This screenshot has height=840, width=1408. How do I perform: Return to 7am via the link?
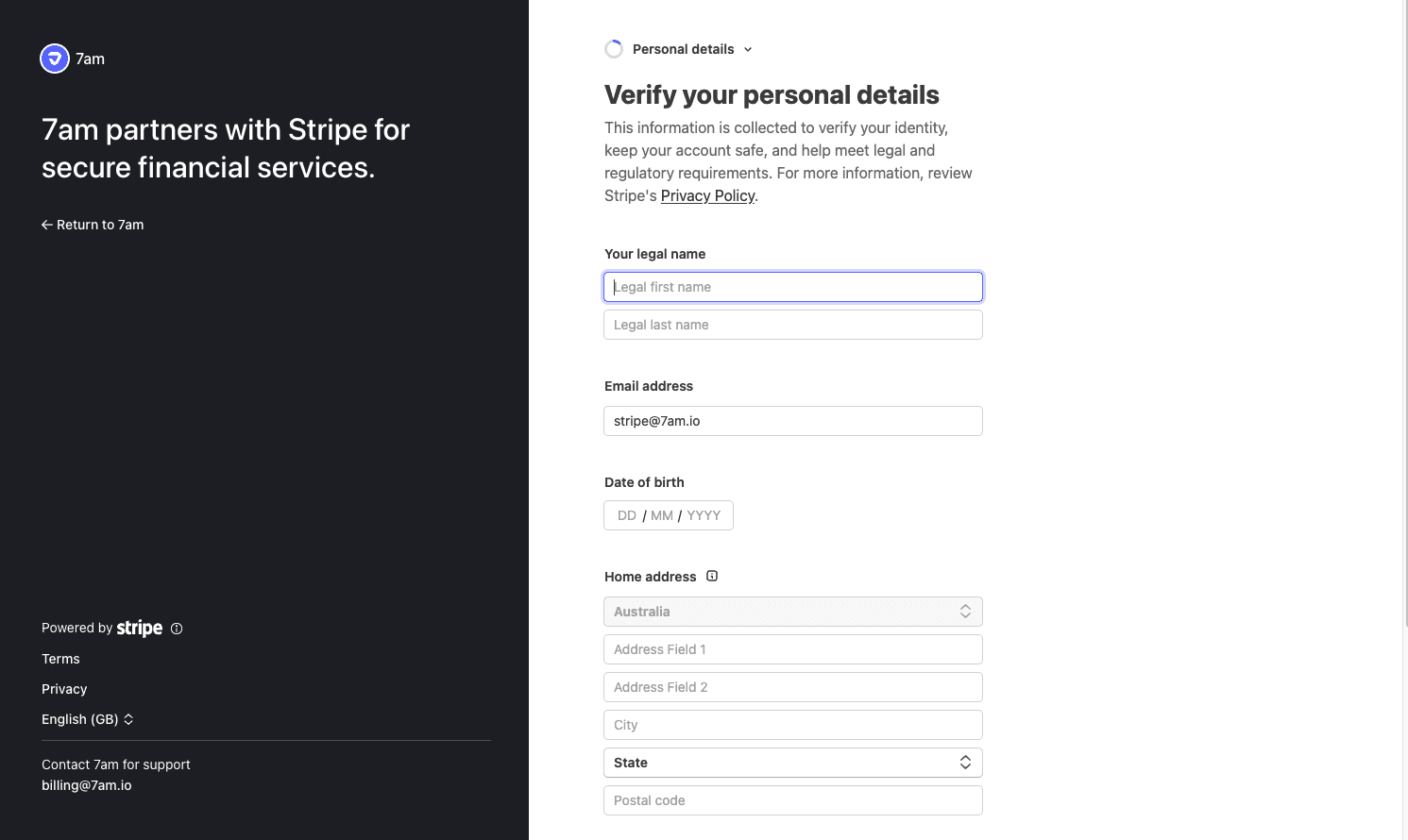point(99,225)
